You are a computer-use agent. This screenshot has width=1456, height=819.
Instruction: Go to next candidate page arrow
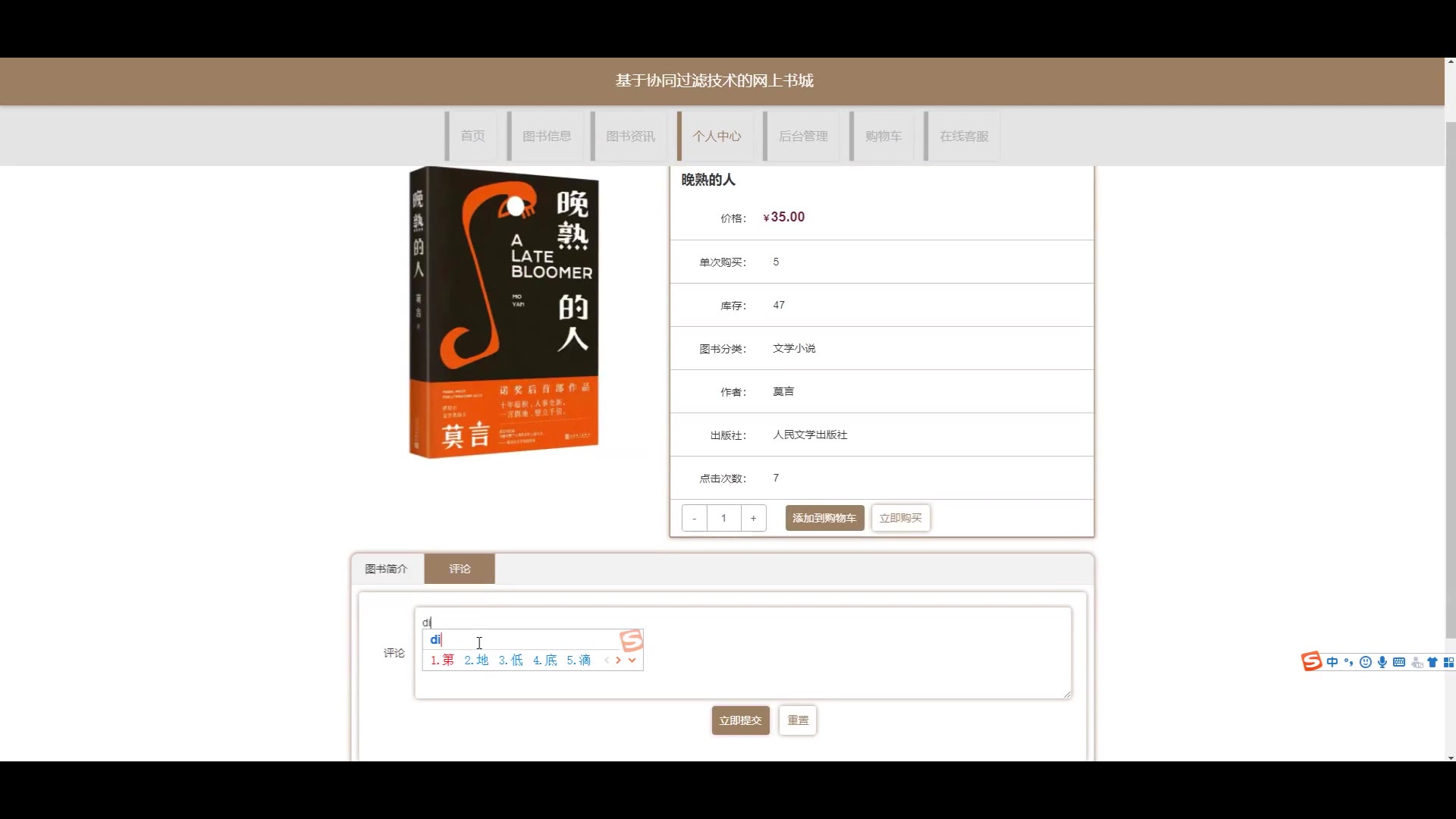point(619,661)
